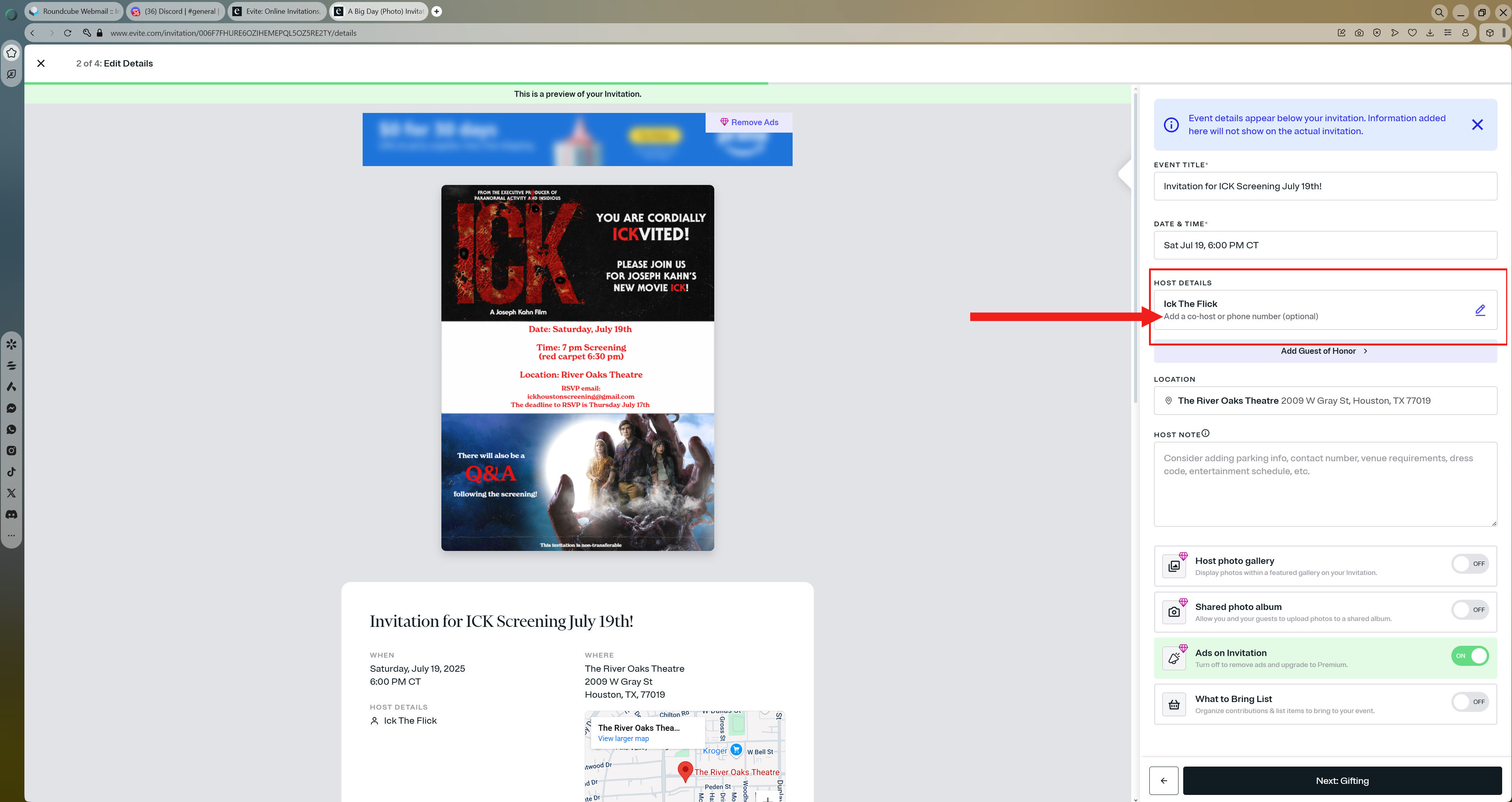Open TikTok in the sidebar

tap(11, 472)
